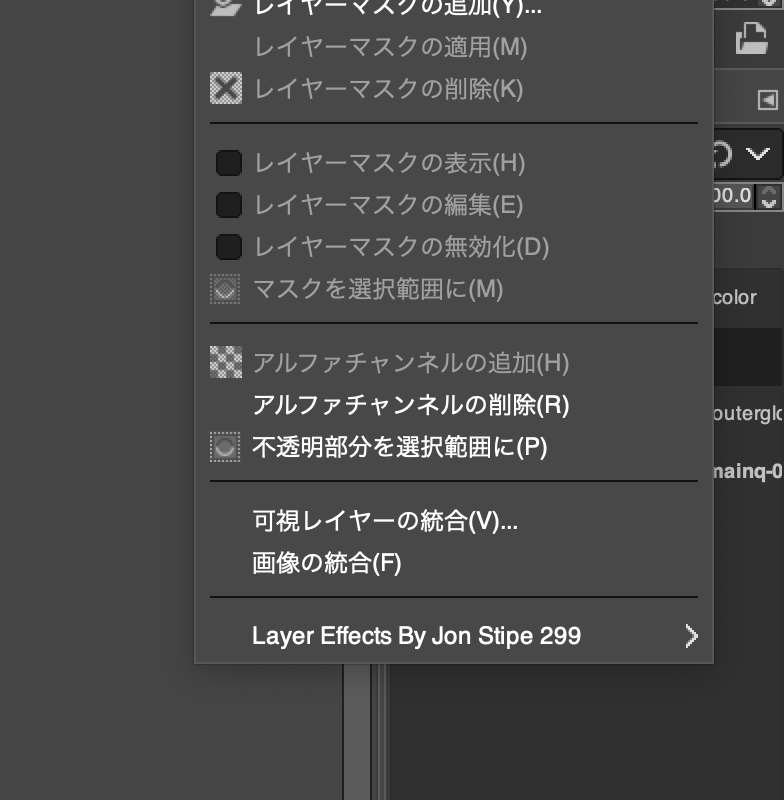This screenshot has width=784, height=800.
Task: Choose マスクを選択範囲に(M) entry
Action: point(453,289)
